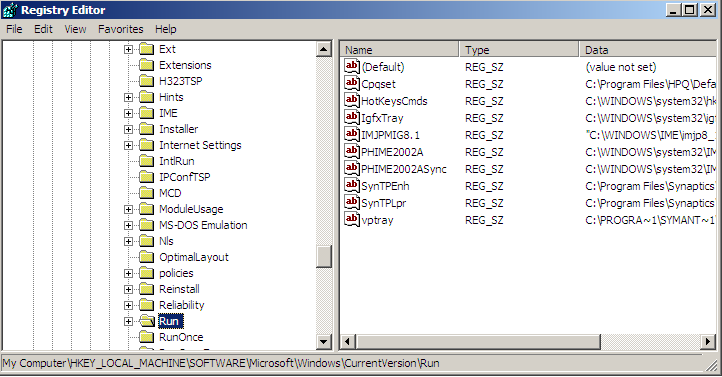This screenshot has width=722, height=377.
Task: Select the Installer key label
Action: [179, 129]
